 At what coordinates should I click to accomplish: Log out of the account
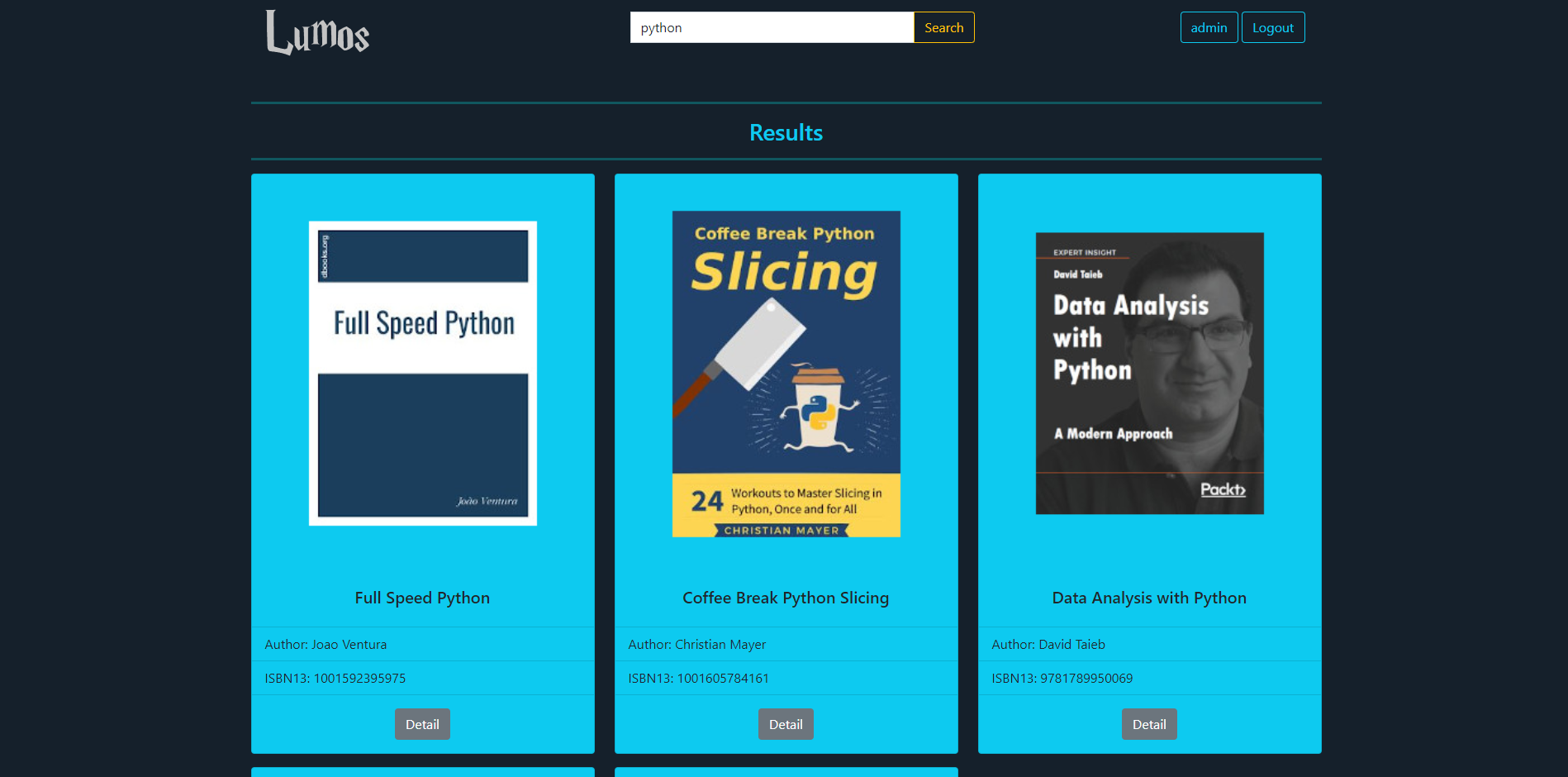1272,27
